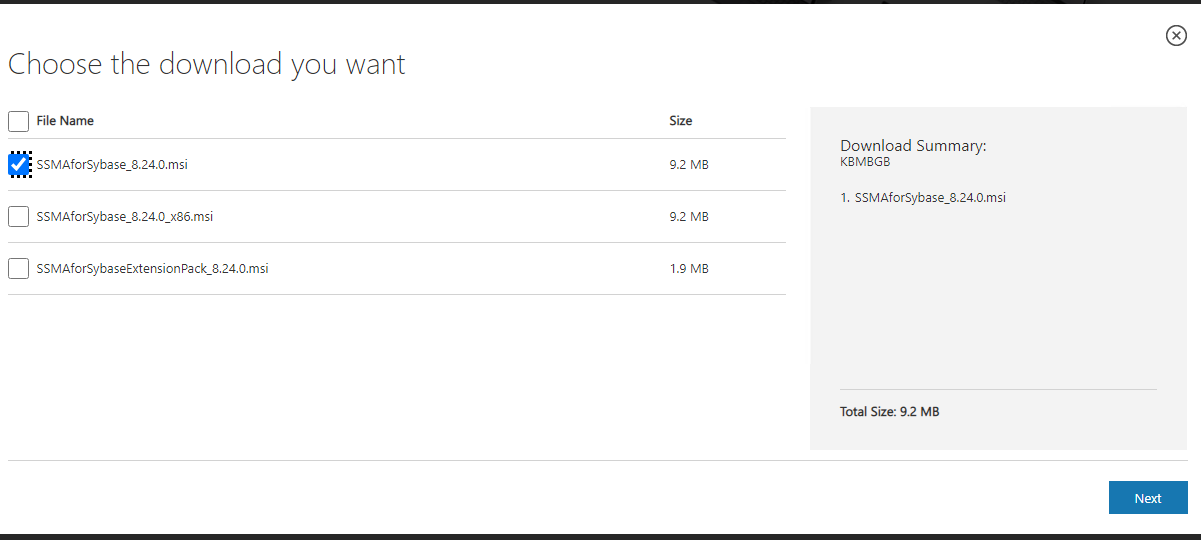
Task: Select the SSMAforSybase_8.24.0_x86.msi file name label
Action: 124,216
